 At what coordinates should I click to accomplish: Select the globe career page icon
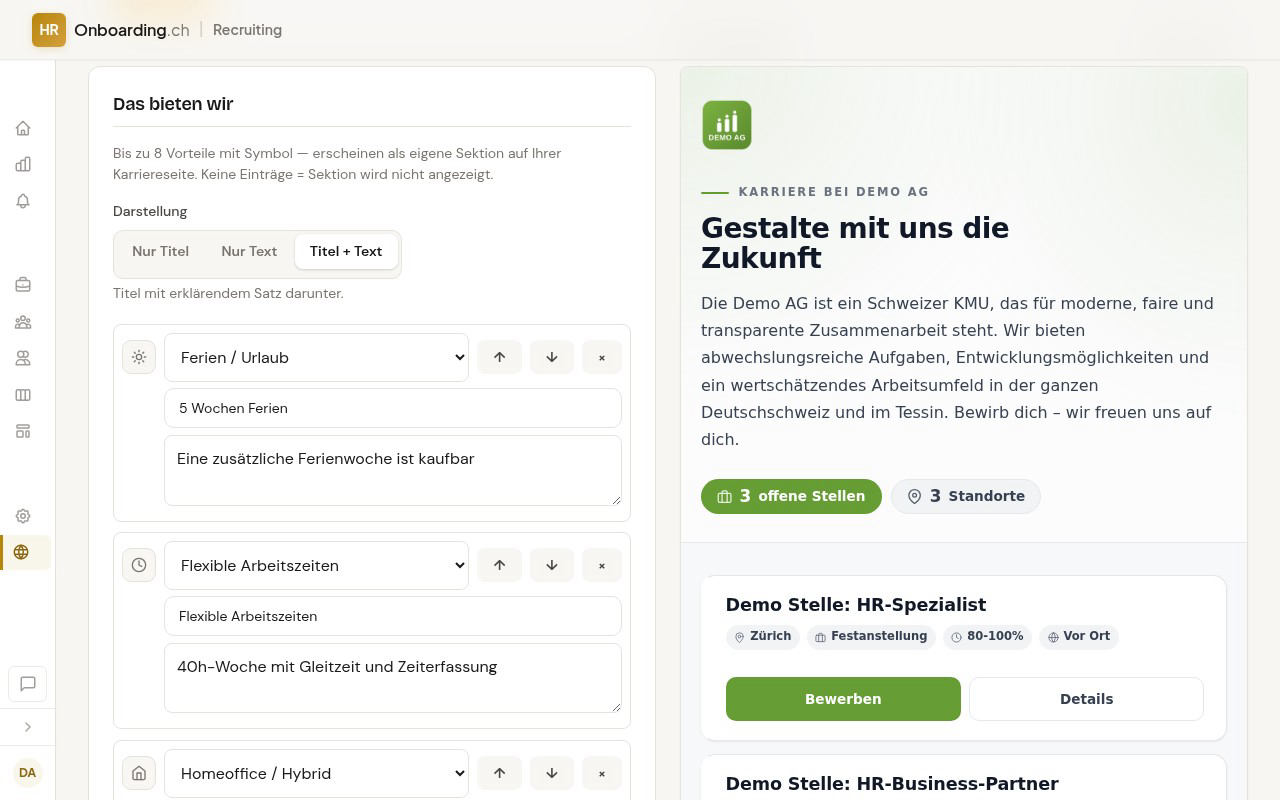tap(22, 552)
